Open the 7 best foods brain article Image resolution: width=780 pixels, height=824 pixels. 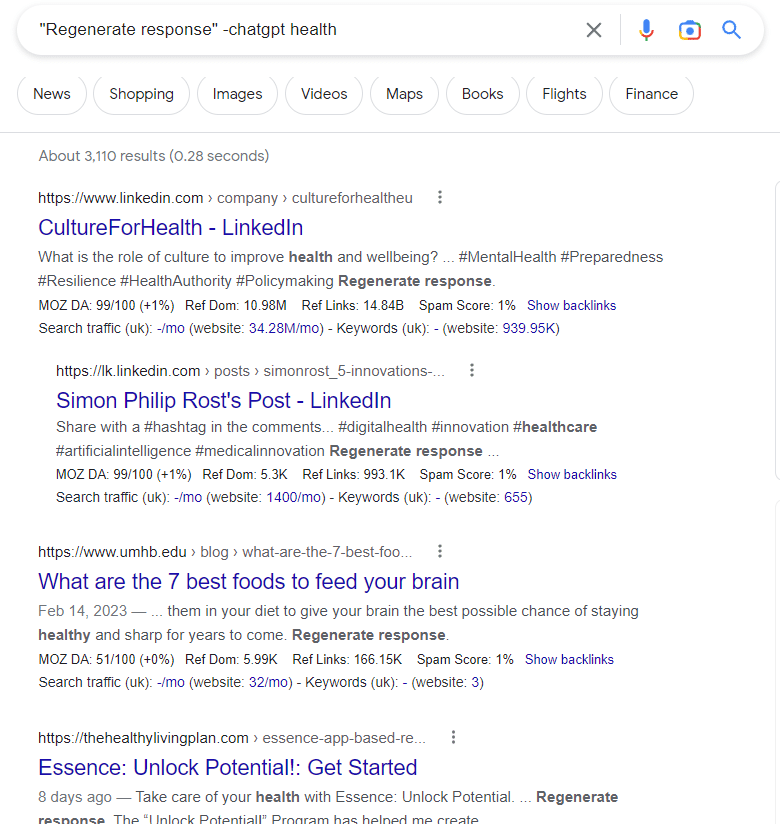click(x=248, y=581)
